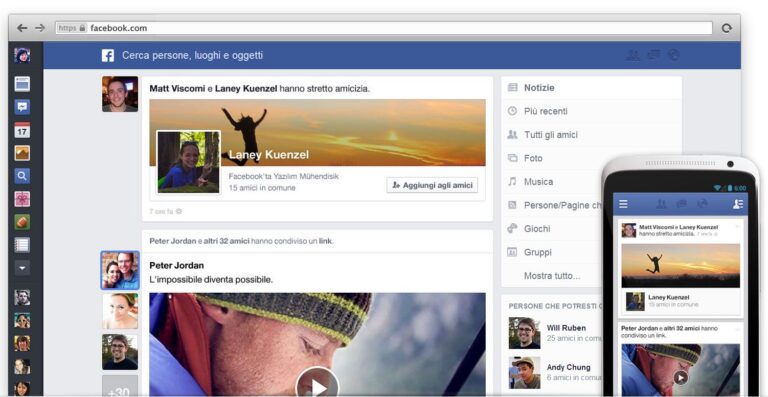Click the game controller icon beside Giochi
768x397 pixels.
(512, 229)
